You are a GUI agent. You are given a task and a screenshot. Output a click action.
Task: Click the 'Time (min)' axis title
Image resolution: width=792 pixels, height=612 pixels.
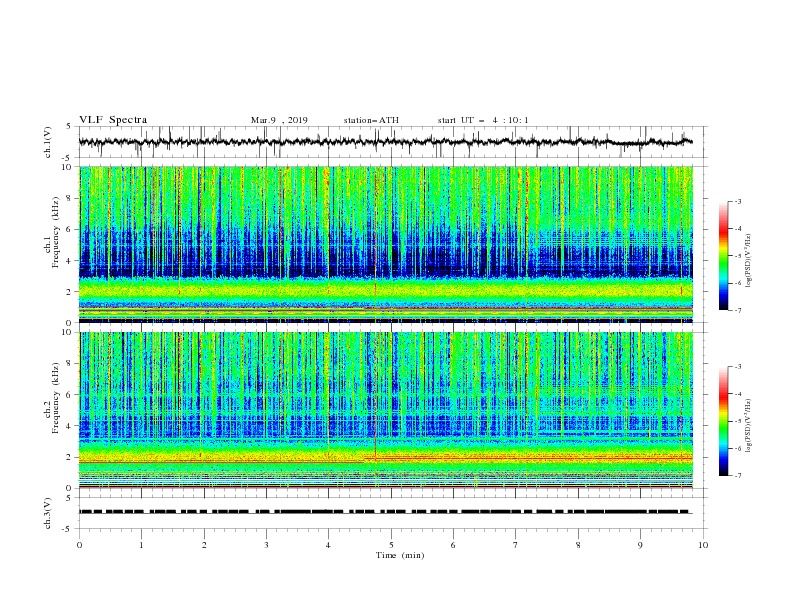400,555
